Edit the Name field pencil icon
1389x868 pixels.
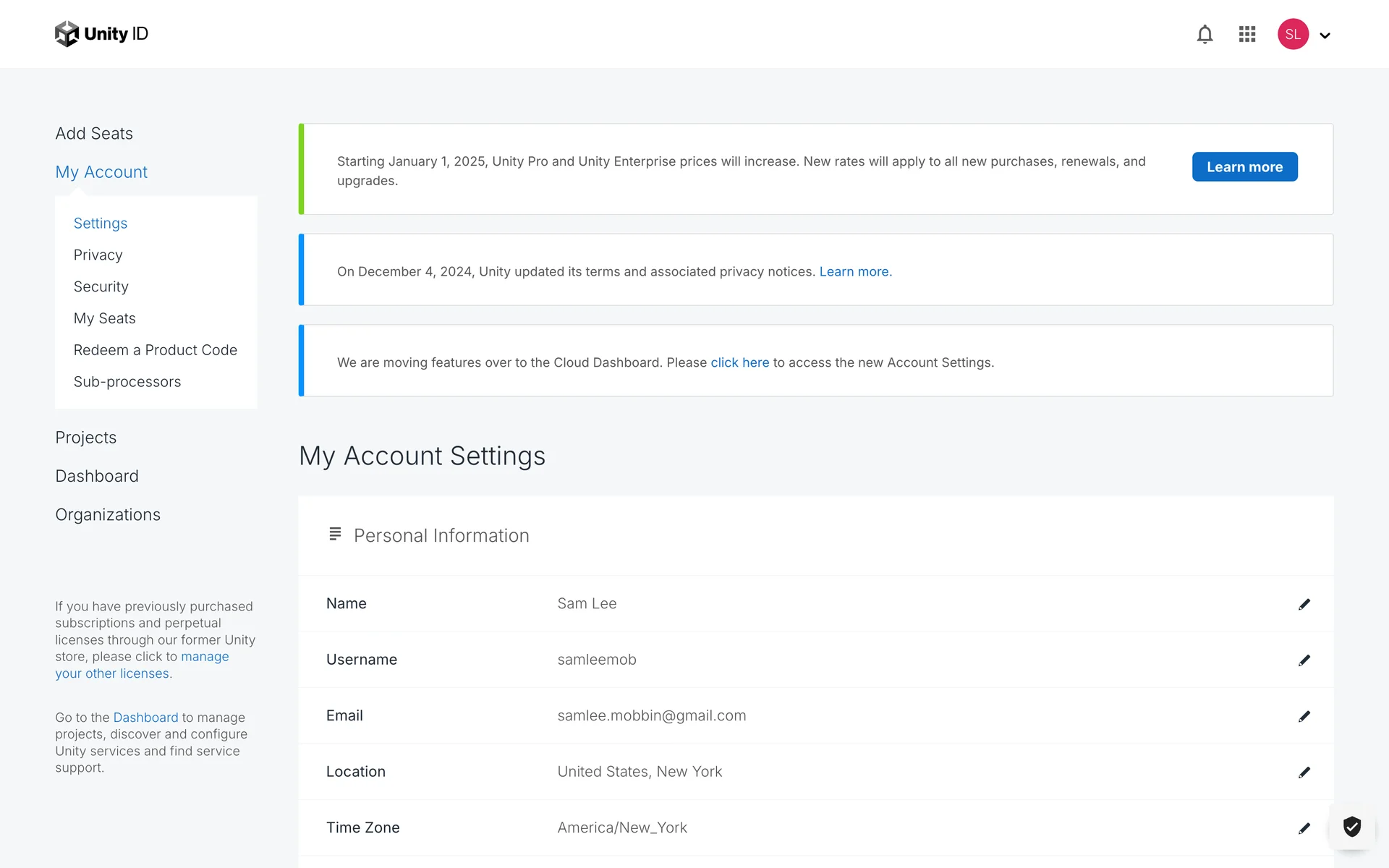1304,604
